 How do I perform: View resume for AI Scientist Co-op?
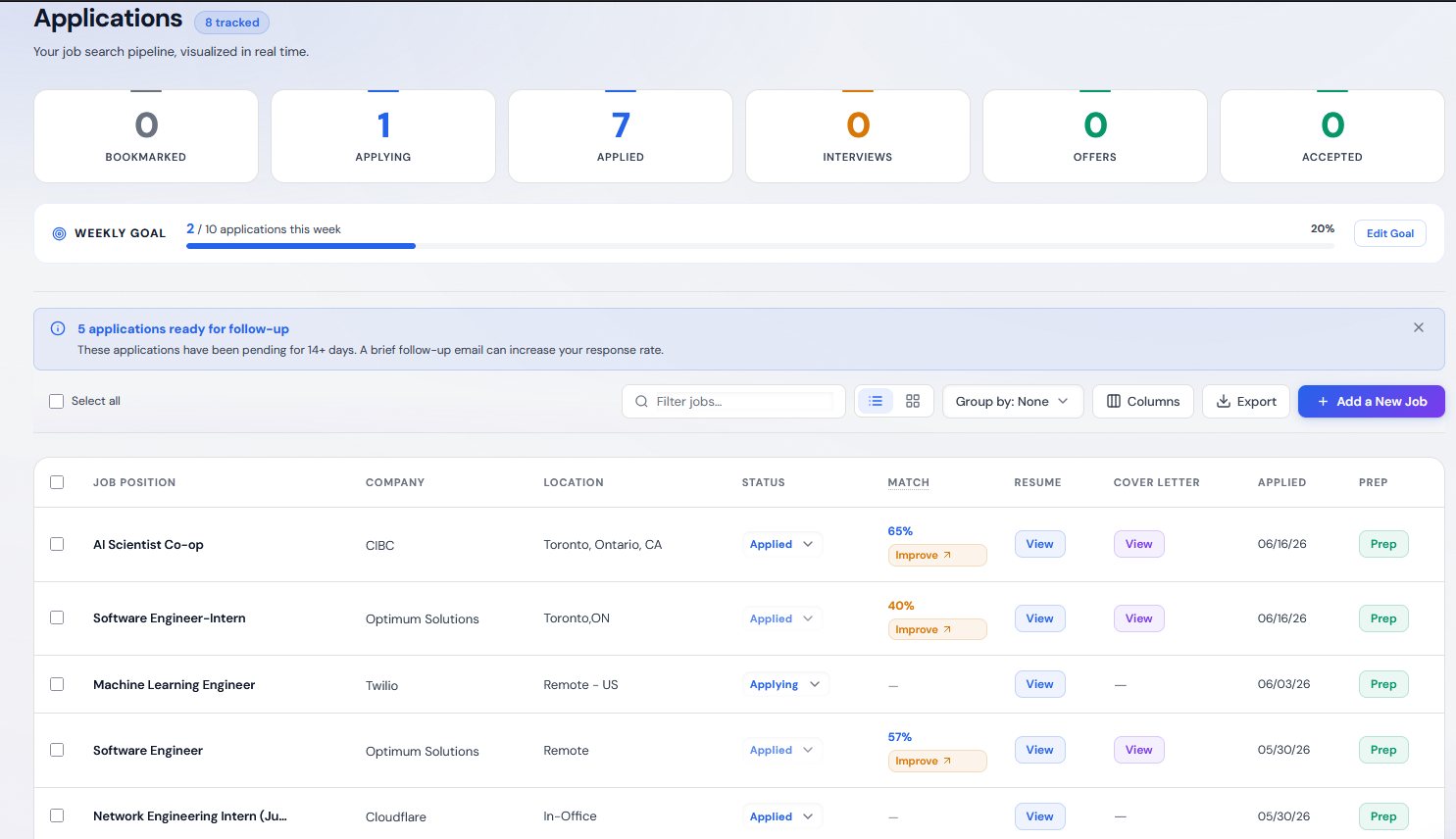[x=1040, y=544]
